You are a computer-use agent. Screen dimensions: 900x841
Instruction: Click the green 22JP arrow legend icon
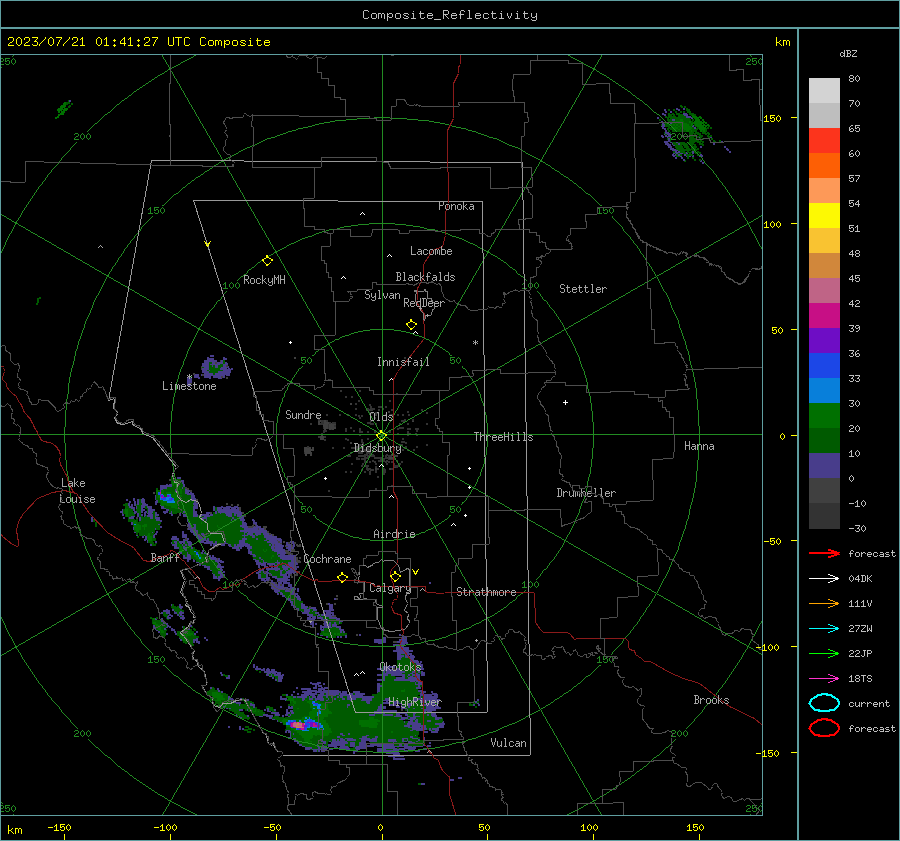824,653
